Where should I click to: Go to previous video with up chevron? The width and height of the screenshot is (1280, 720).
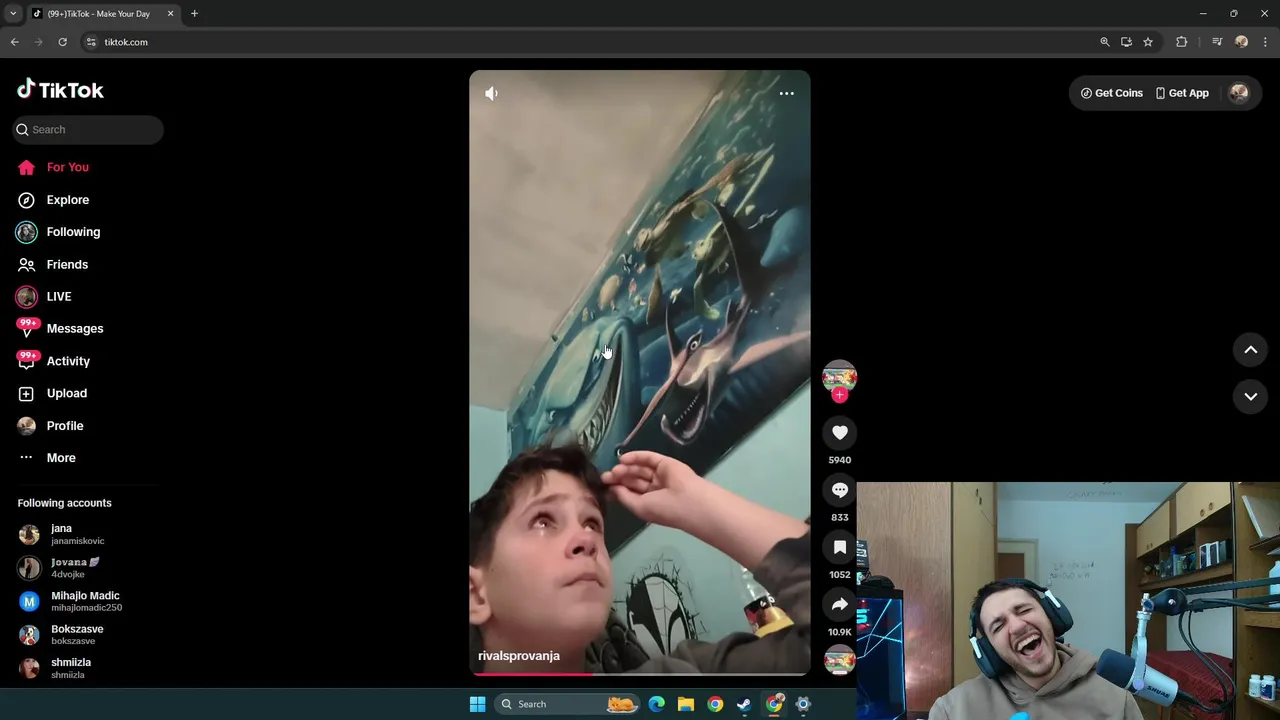(1250, 349)
